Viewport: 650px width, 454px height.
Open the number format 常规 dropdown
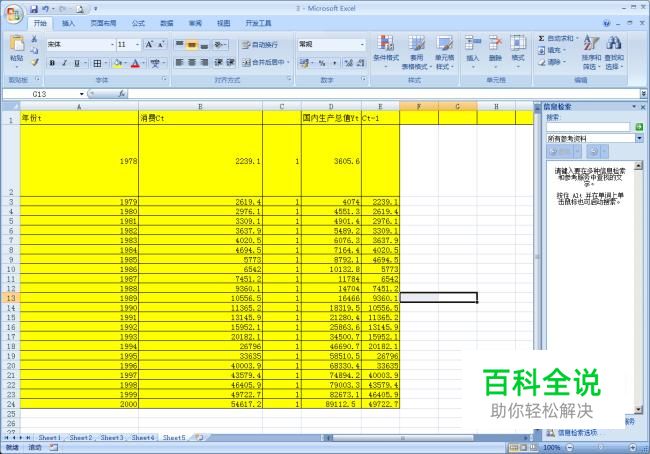(362, 44)
